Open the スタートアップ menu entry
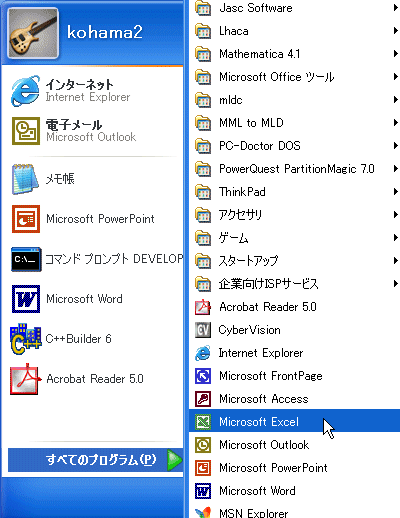The image size is (400, 518). (295, 261)
